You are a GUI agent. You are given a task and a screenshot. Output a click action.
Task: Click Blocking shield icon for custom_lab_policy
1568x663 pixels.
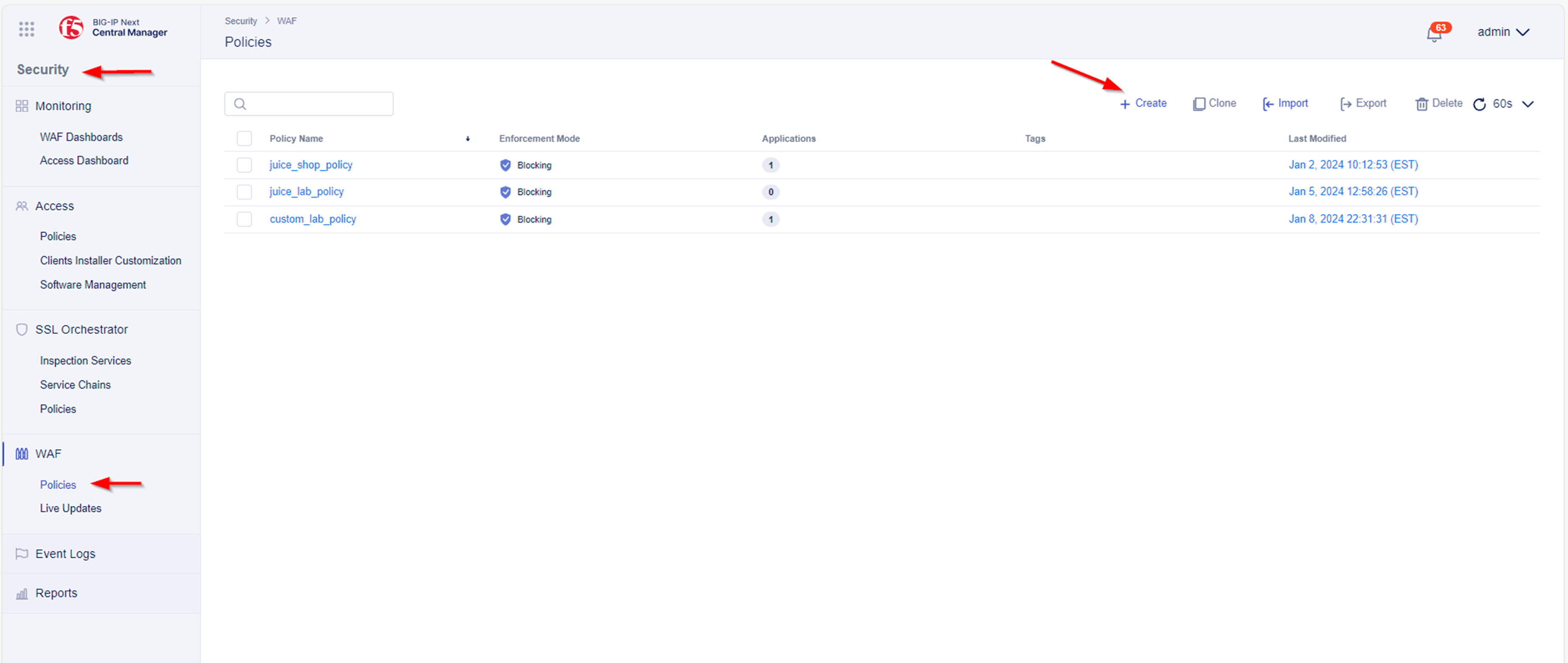tap(505, 219)
